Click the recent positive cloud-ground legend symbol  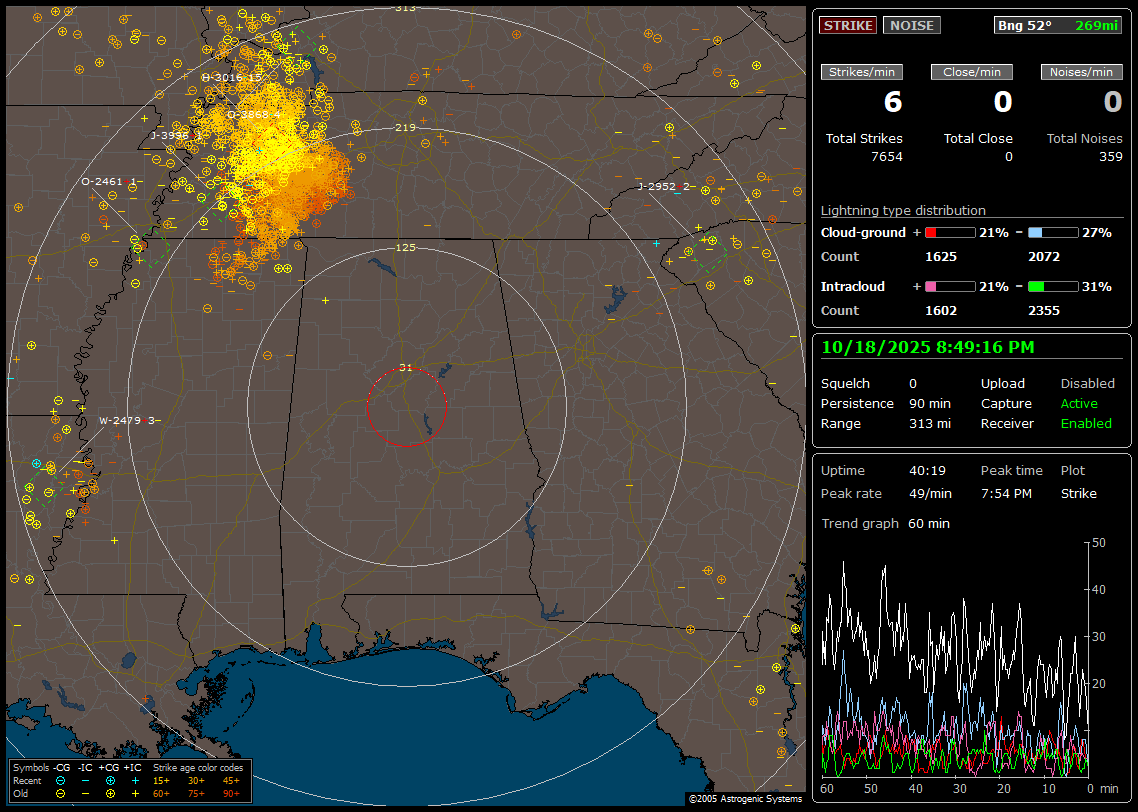[110, 780]
